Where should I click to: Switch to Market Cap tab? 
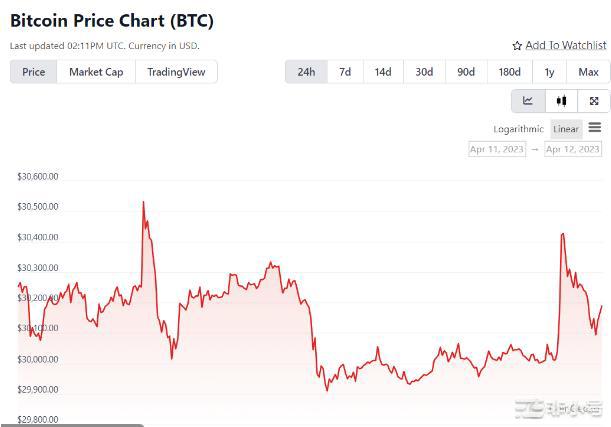[x=96, y=72]
